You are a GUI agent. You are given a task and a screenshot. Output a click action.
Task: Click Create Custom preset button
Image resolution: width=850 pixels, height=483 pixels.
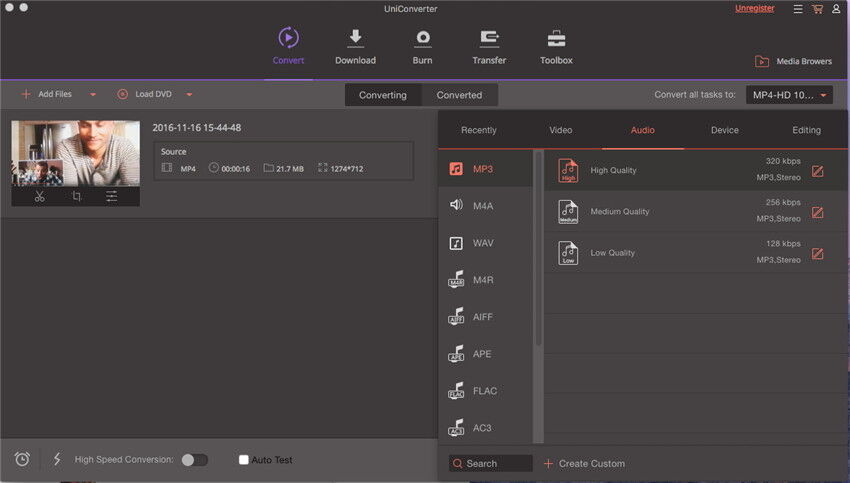click(584, 463)
